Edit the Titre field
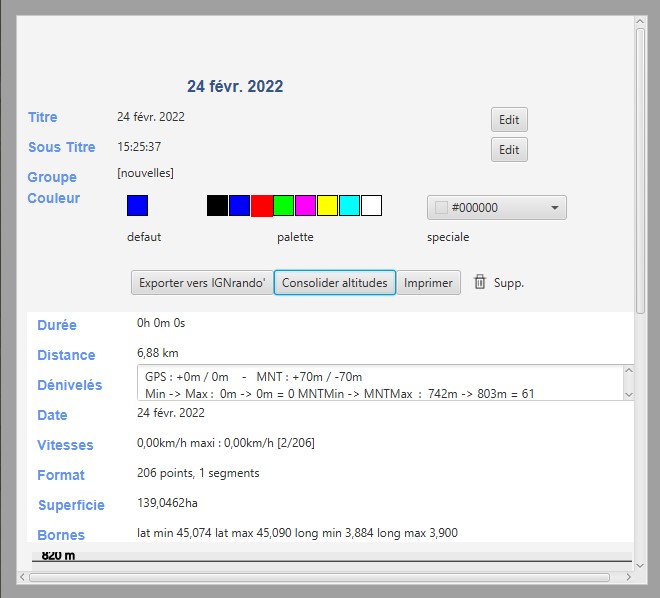This screenshot has height=598, width=660. point(509,120)
